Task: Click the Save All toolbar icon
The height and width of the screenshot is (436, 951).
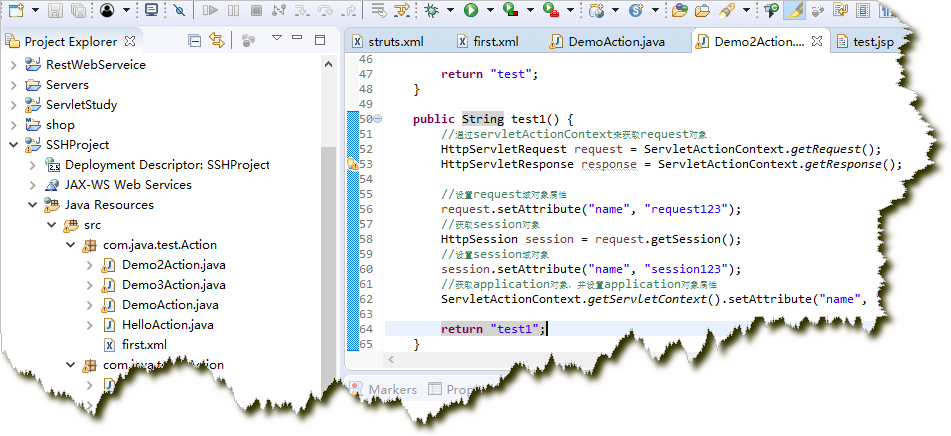Action: 77,11
